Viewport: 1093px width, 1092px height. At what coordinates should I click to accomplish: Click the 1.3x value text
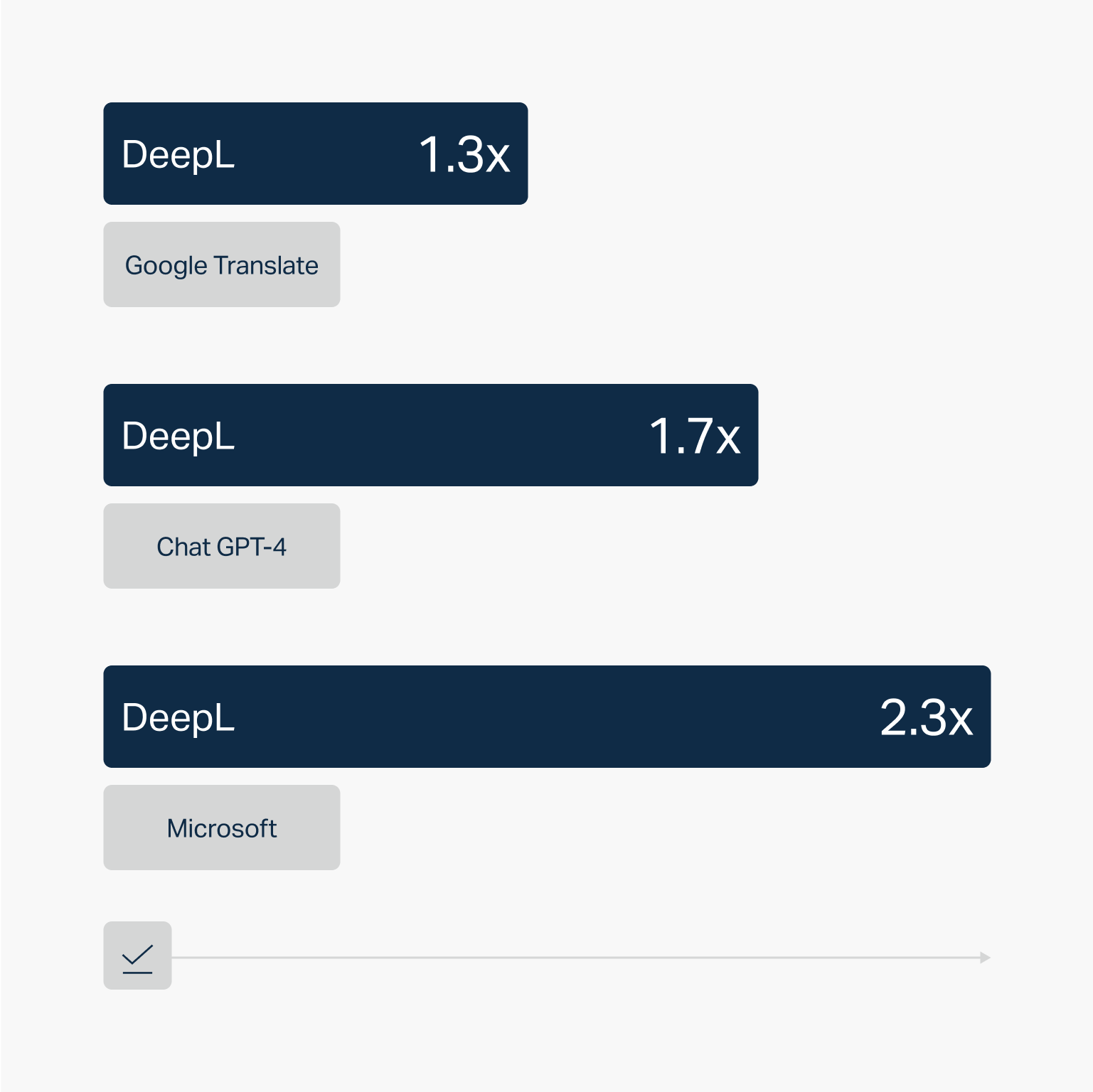point(464,154)
